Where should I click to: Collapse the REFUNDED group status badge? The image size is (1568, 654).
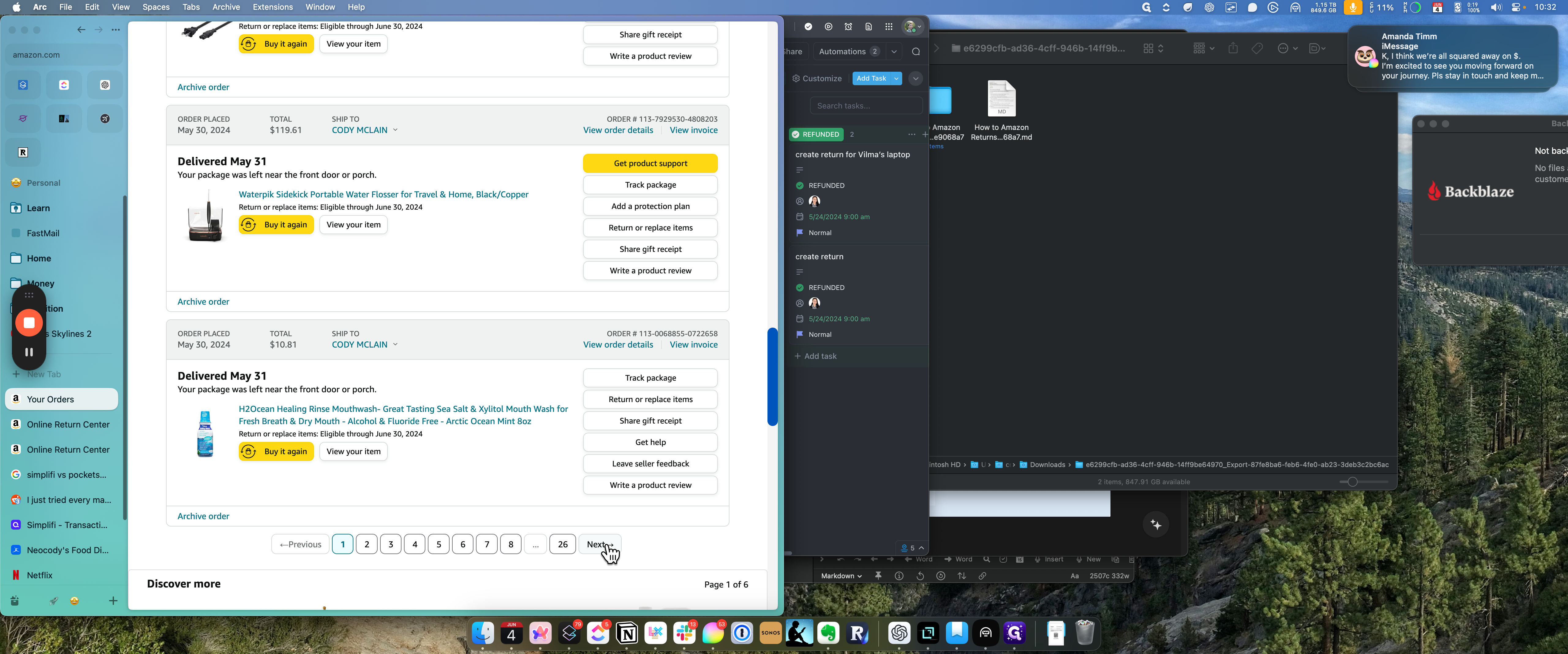tap(816, 135)
